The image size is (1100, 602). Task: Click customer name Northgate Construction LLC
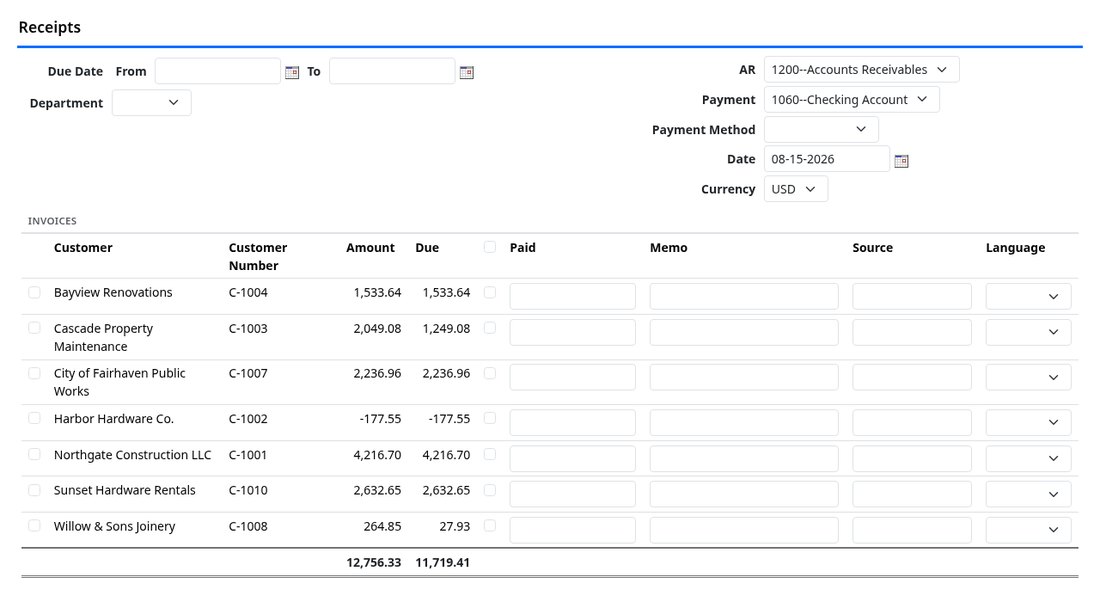133,455
